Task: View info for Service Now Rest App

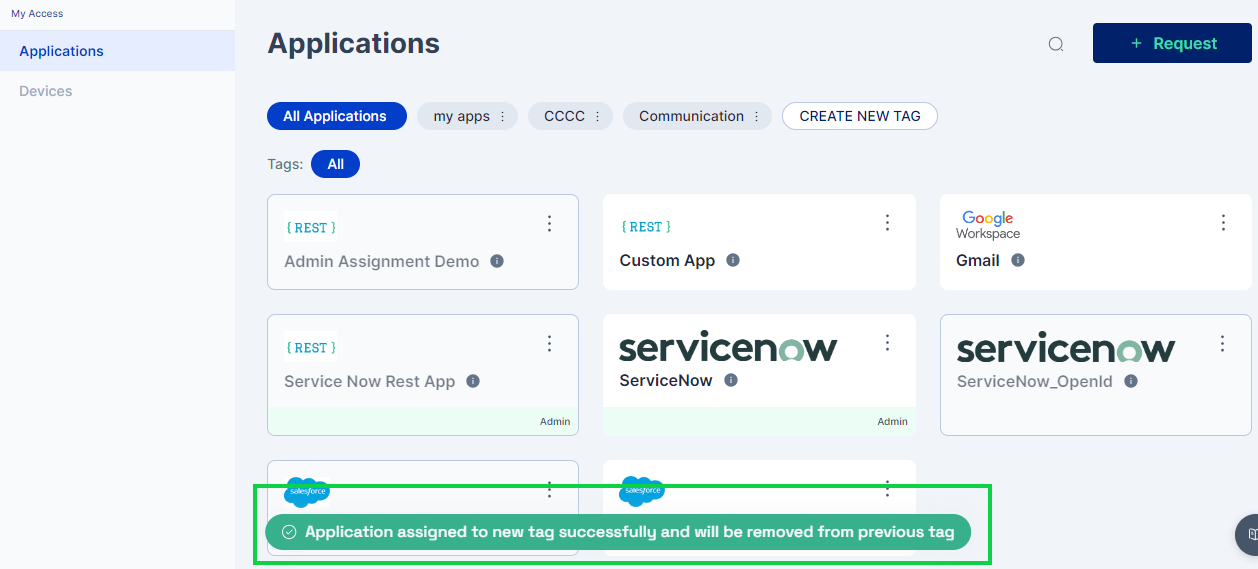Action: (473, 381)
